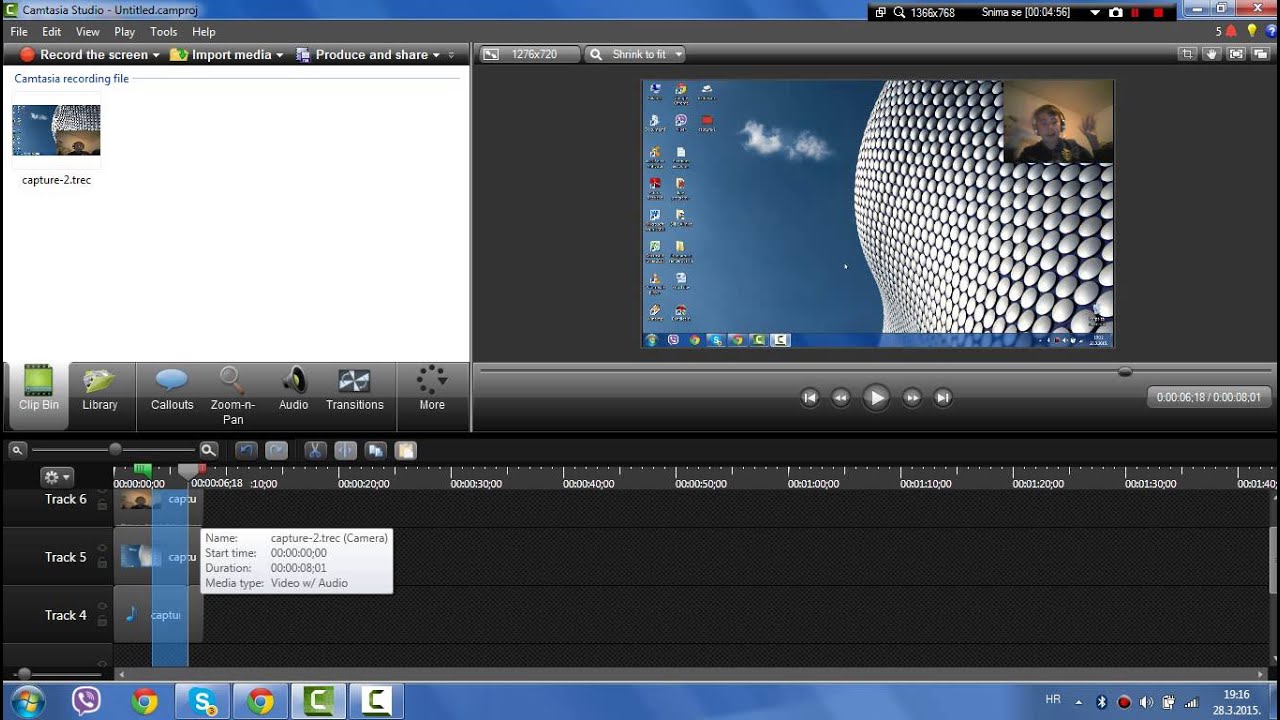Expand the Produce and share dropdown arrow
This screenshot has height=720, width=1280.
click(x=436, y=55)
